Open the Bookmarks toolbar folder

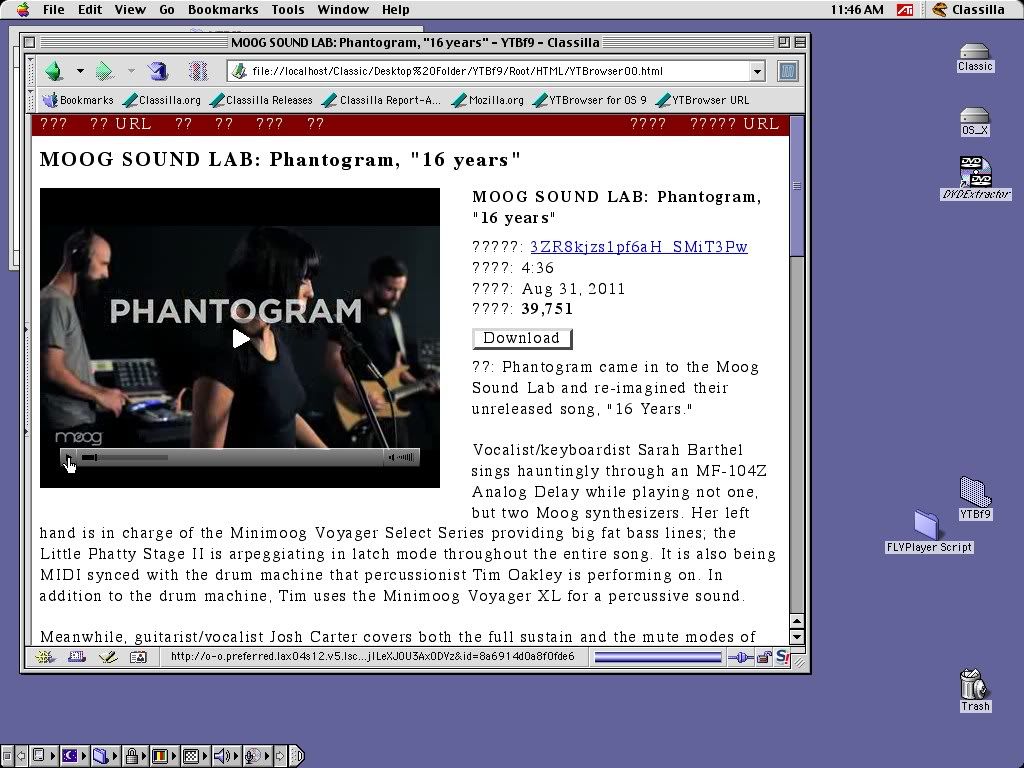[x=78, y=100]
